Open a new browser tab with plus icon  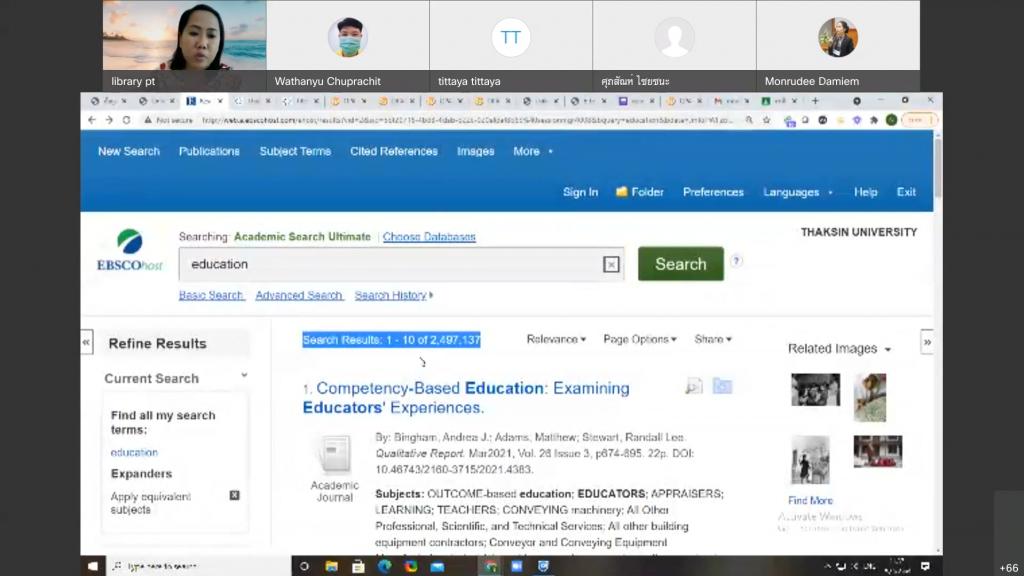coord(815,101)
